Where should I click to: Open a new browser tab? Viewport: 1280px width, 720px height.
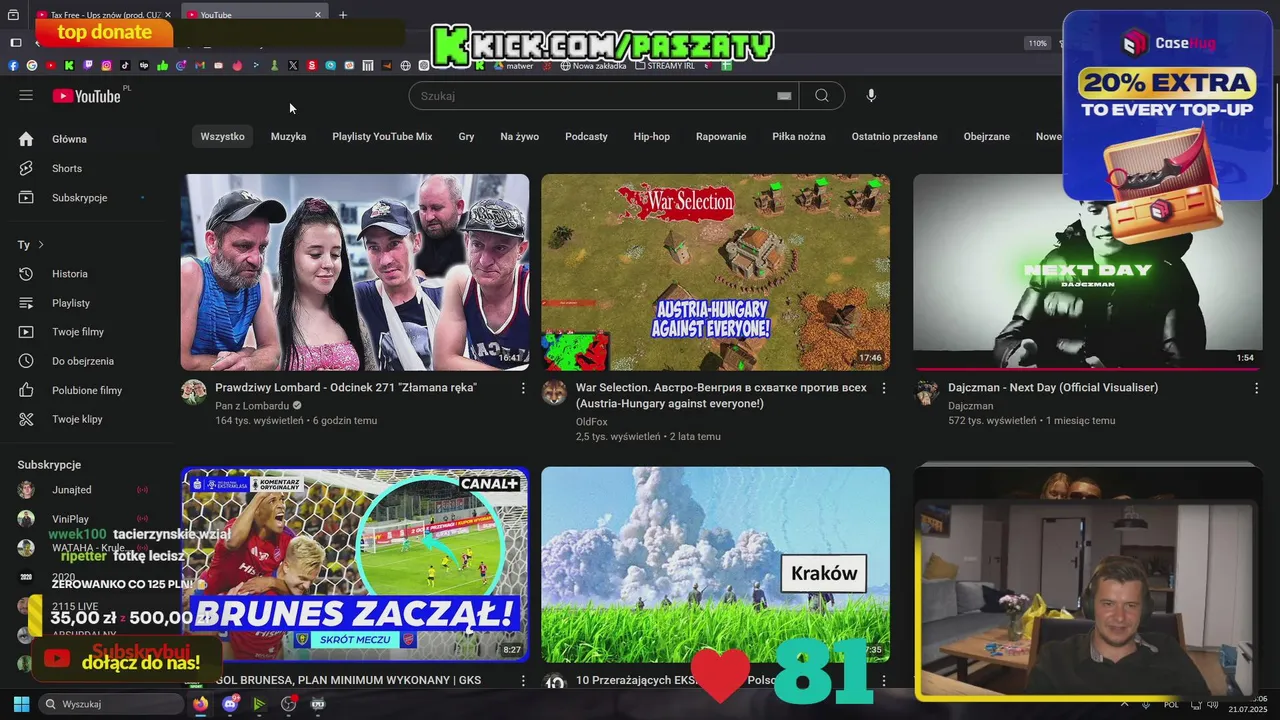pos(343,15)
